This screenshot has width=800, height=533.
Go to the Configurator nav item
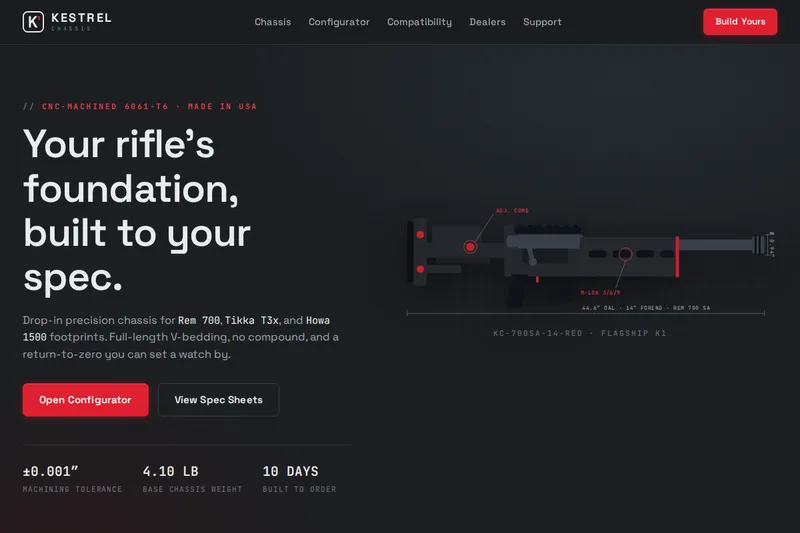tap(339, 22)
